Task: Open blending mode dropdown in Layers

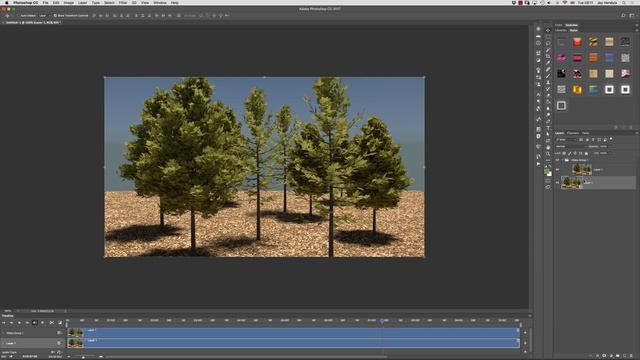Action: [x=571, y=146]
